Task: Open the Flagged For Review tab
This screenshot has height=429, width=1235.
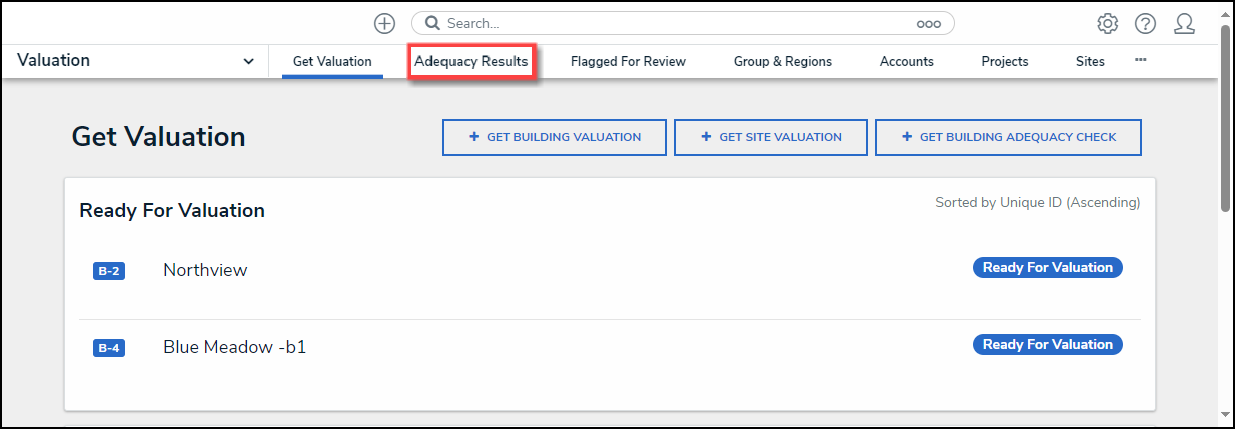Action: pyautogui.click(x=628, y=62)
